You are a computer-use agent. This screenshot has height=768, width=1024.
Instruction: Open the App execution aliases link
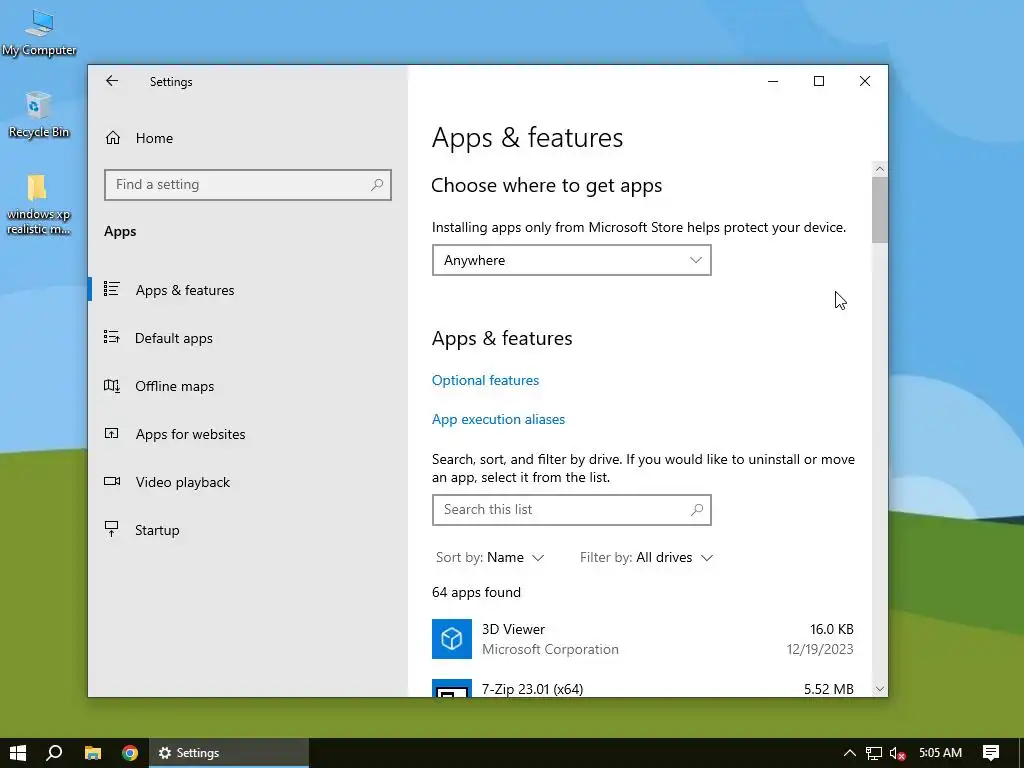tap(498, 419)
